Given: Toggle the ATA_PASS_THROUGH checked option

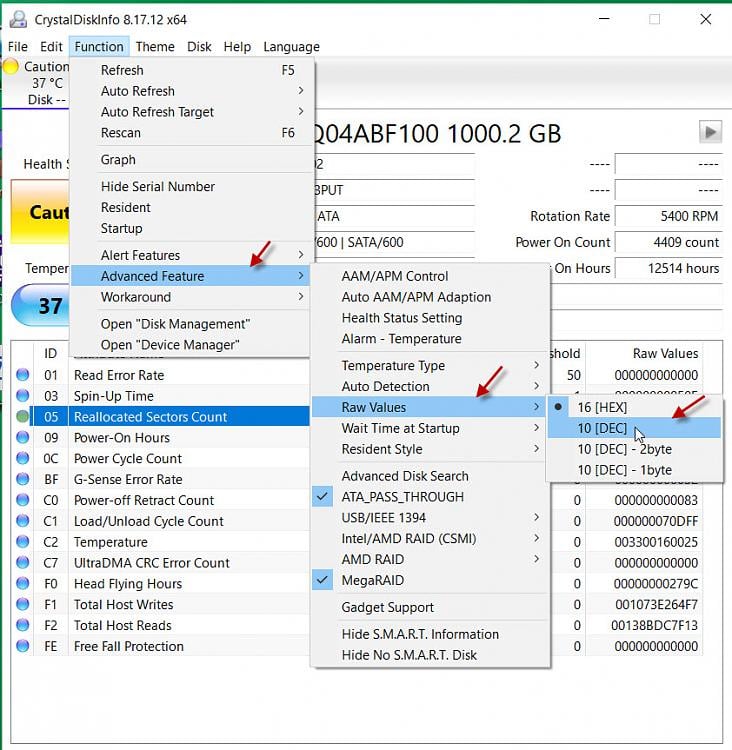Looking at the screenshot, I should [x=430, y=497].
